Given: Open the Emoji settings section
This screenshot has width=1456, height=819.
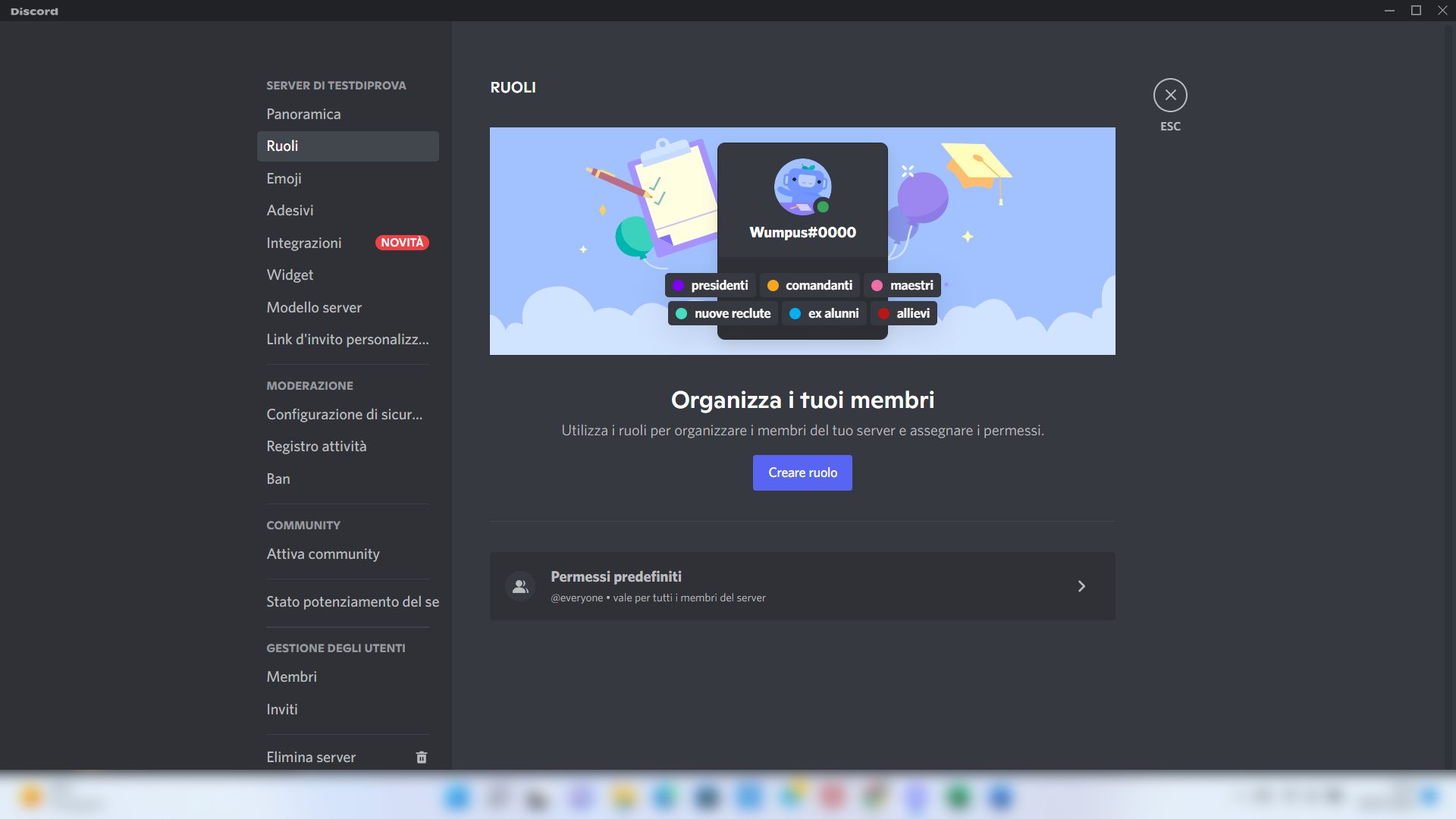Looking at the screenshot, I should coord(285,178).
